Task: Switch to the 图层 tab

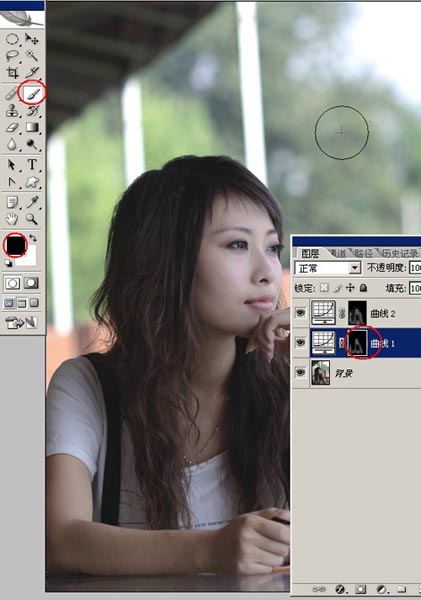Action: point(310,253)
